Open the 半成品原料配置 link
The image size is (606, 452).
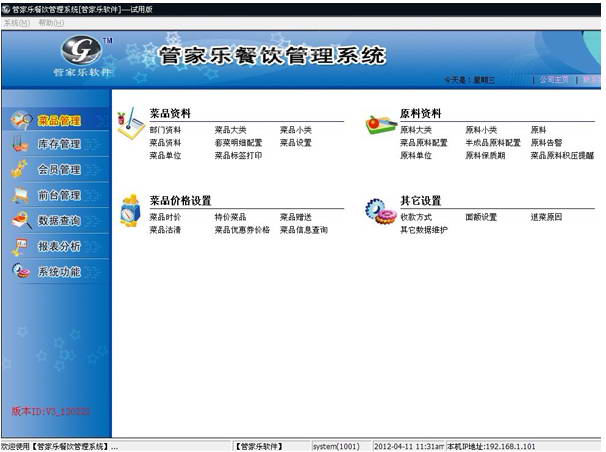[x=493, y=143]
